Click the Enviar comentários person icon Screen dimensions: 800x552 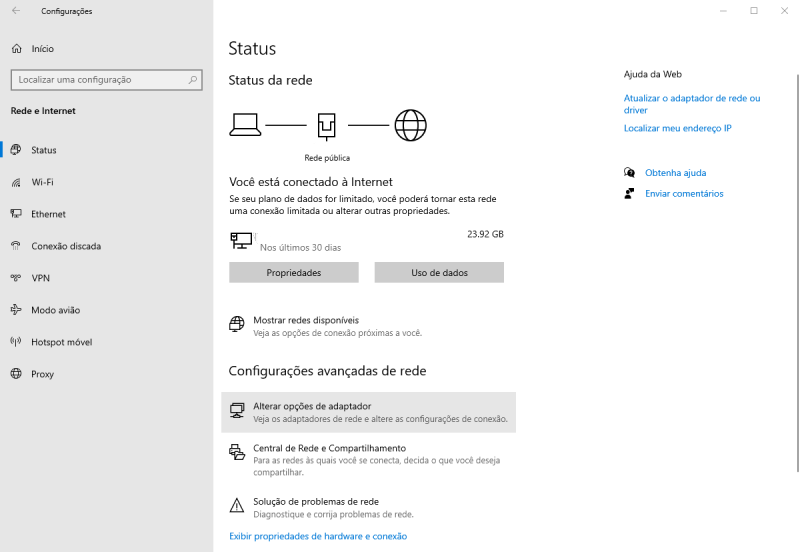(629, 193)
